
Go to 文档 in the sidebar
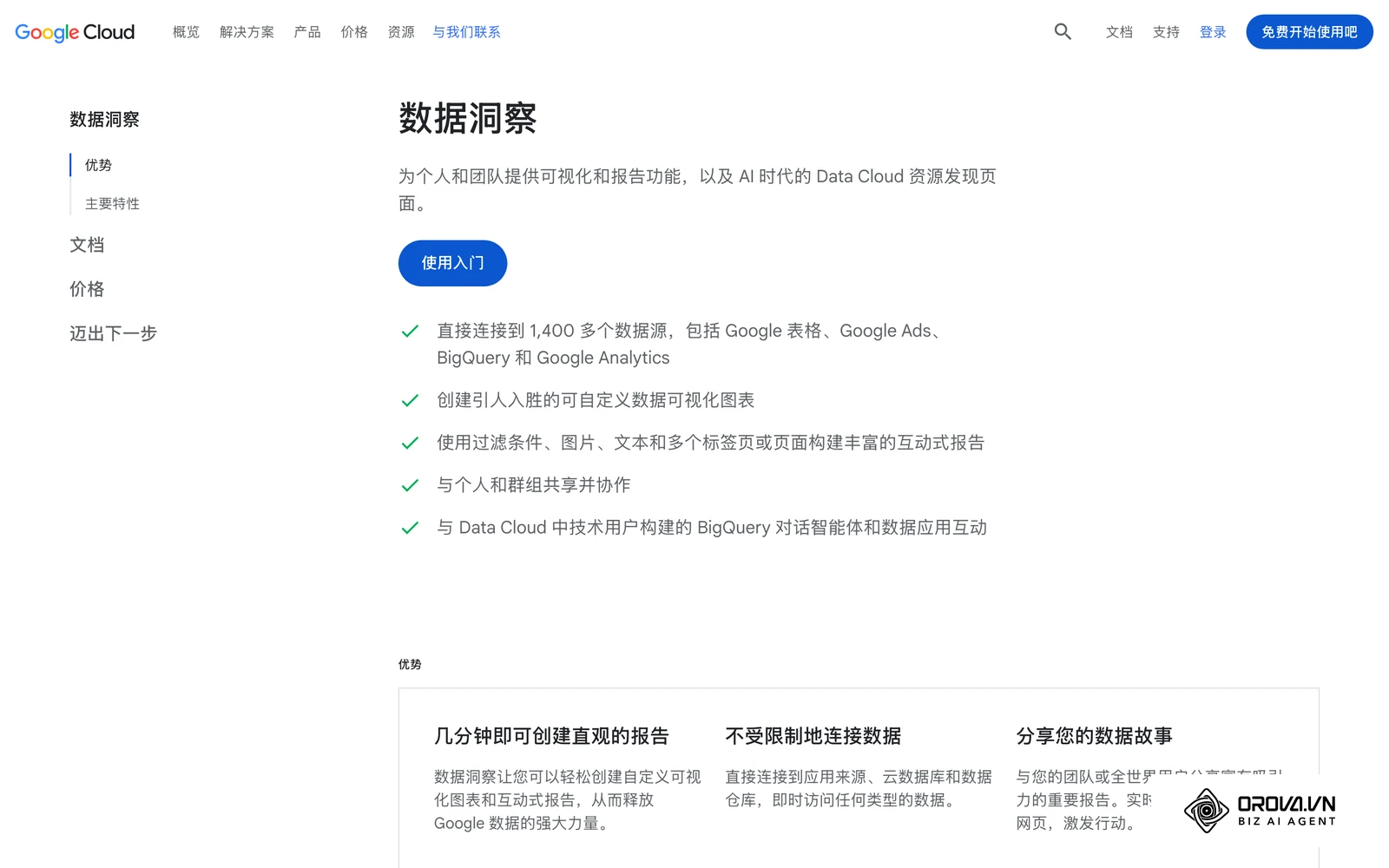87,245
